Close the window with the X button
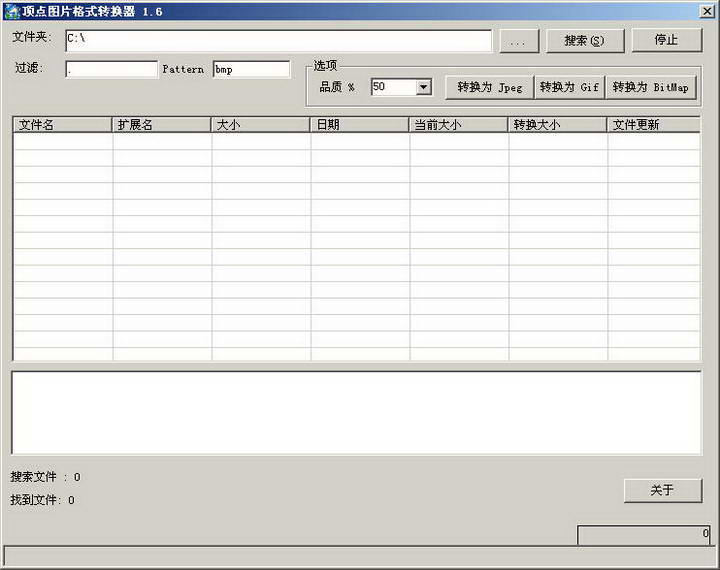The height and width of the screenshot is (570, 720). [x=706, y=11]
